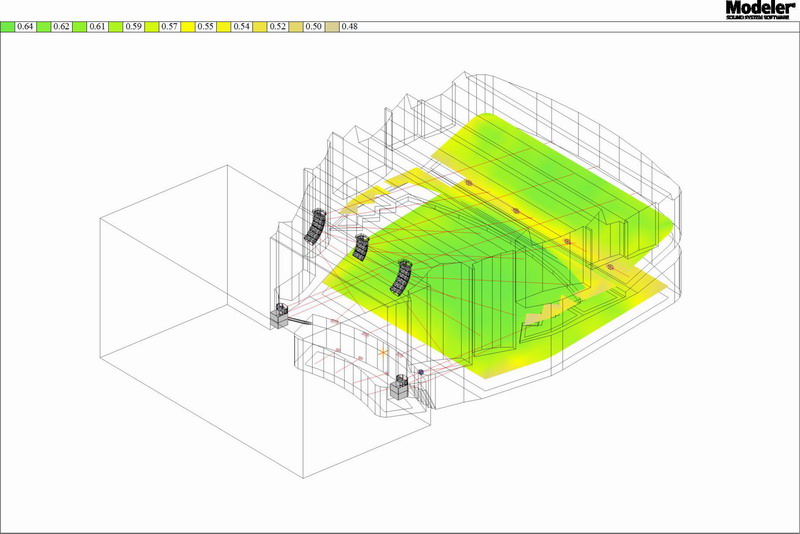Click the color swatch for 0.59
This screenshot has width=800, height=534.
pos(114,26)
